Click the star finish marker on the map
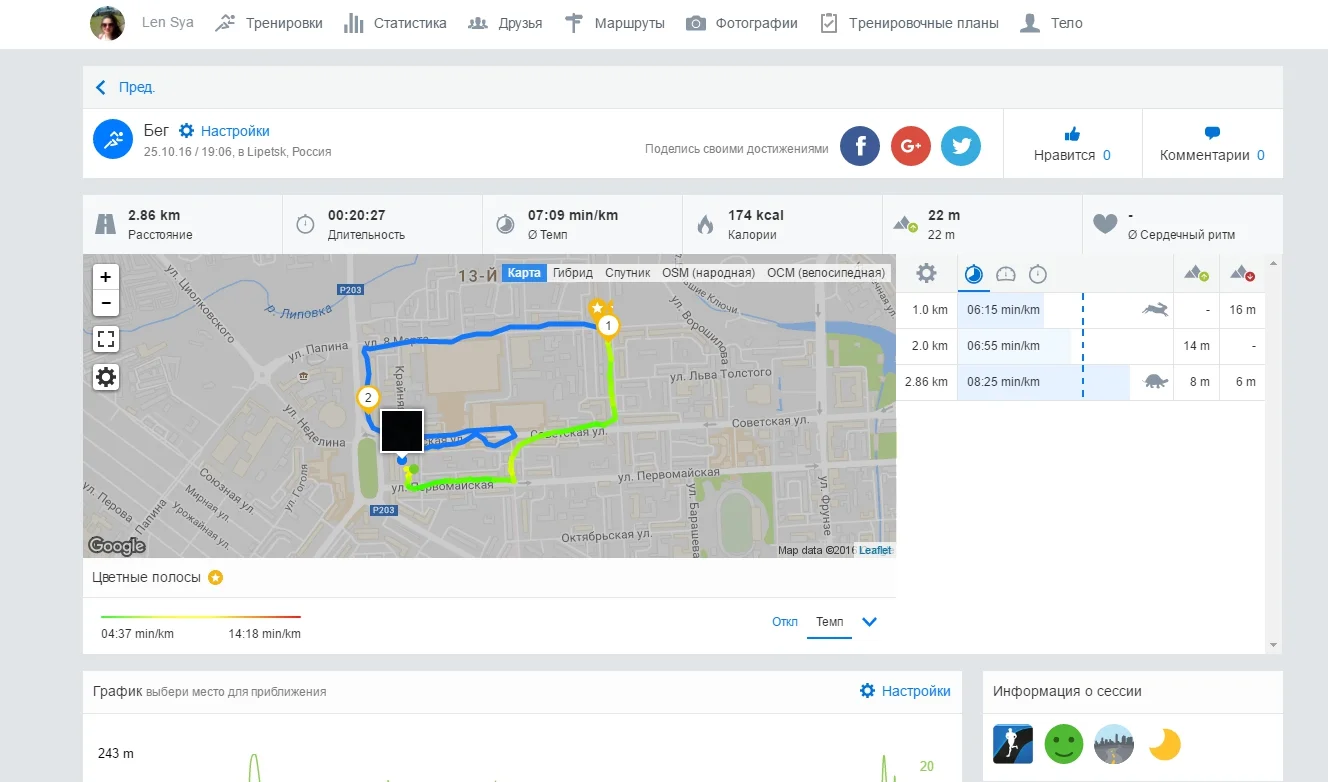 click(598, 307)
